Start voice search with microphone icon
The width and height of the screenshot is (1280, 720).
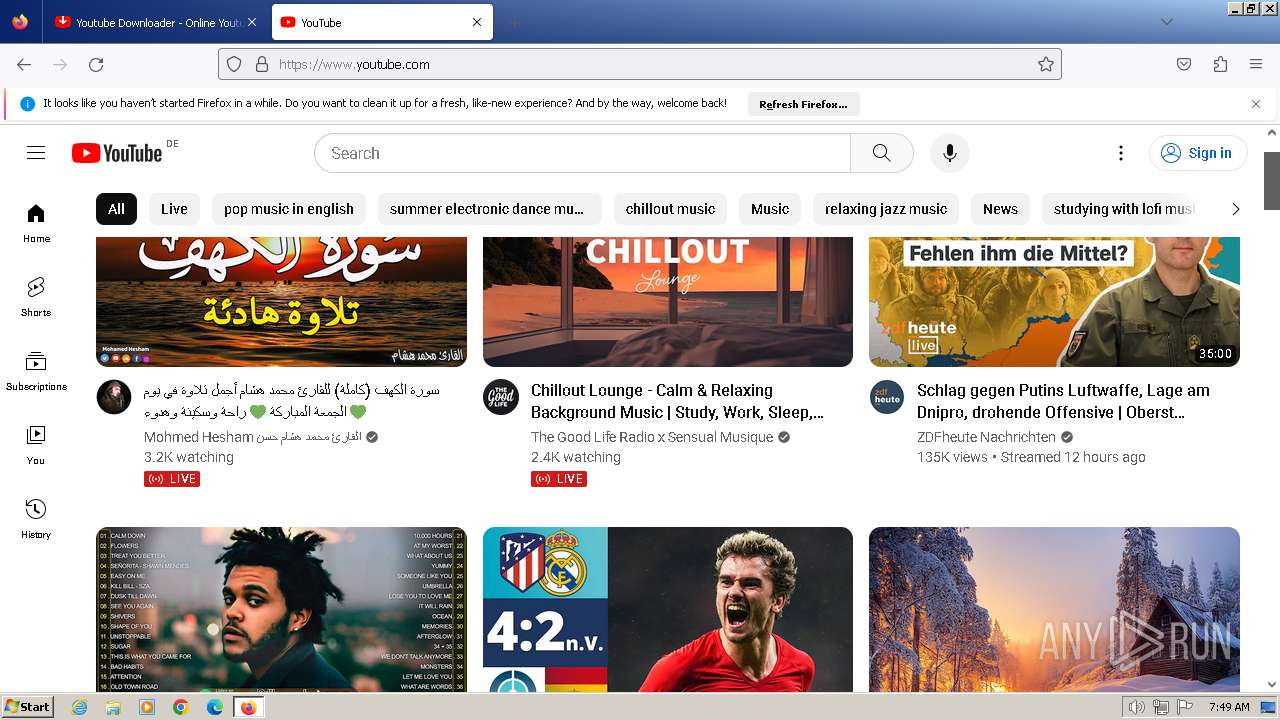[x=950, y=153]
